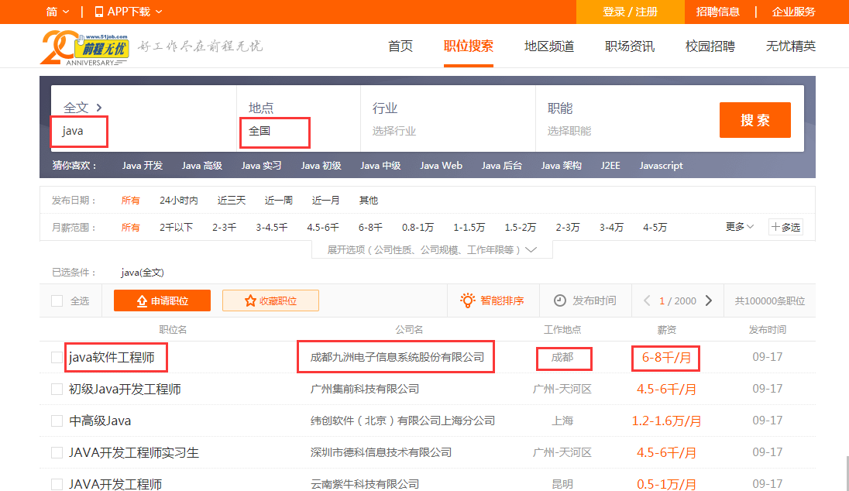849x491 pixels.
Task: Select 所有 in 月薪范围 row
Action: [130, 227]
